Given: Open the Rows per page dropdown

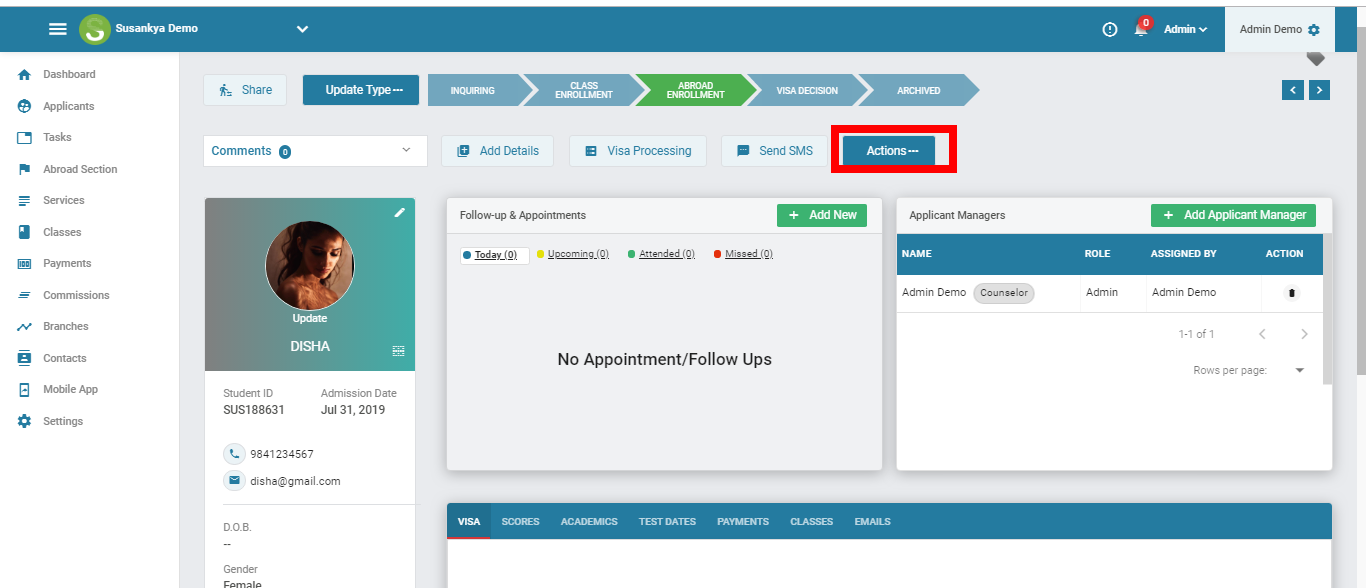Looking at the screenshot, I should pyautogui.click(x=1298, y=369).
